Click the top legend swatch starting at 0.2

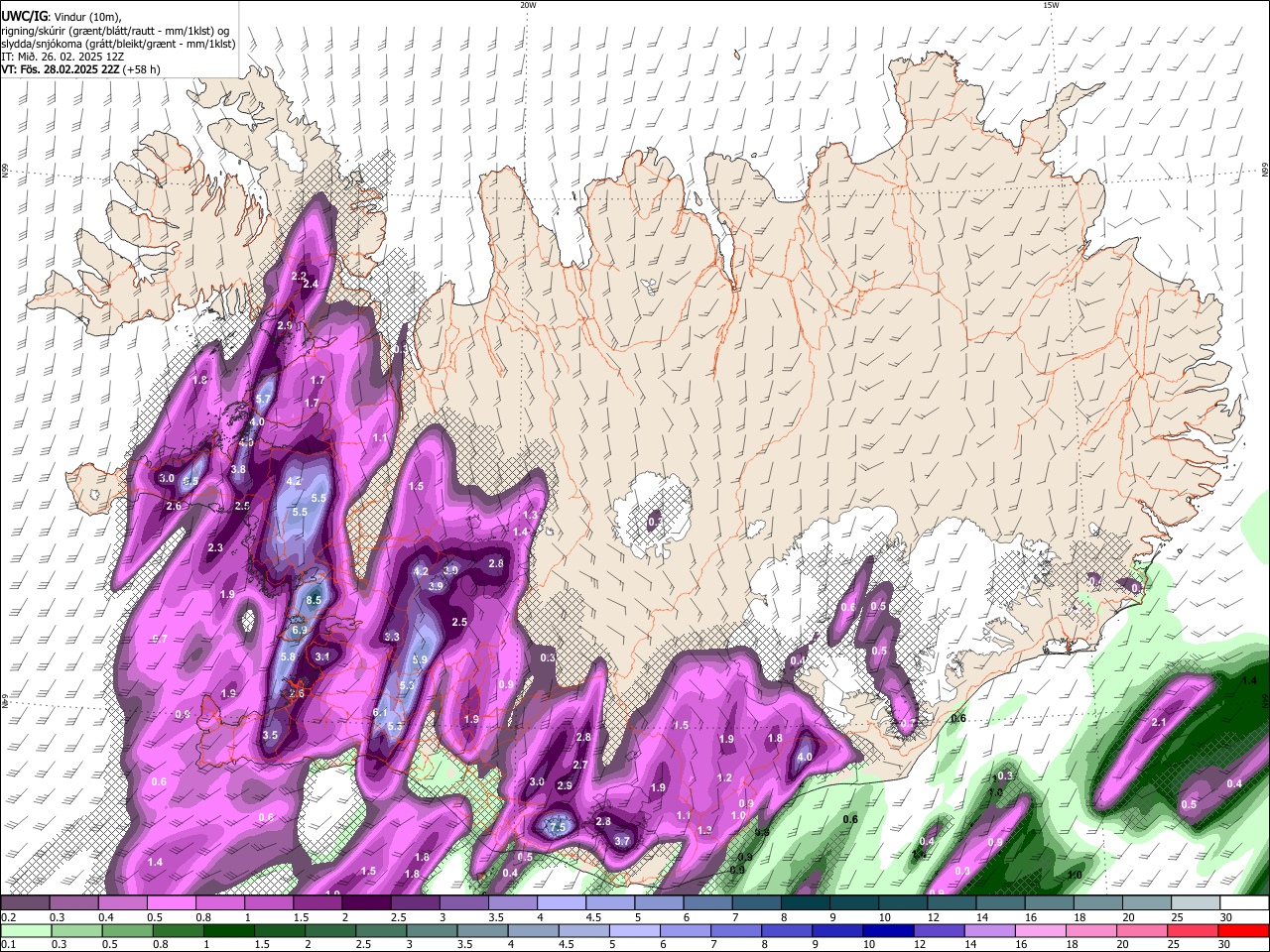pos(25,902)
